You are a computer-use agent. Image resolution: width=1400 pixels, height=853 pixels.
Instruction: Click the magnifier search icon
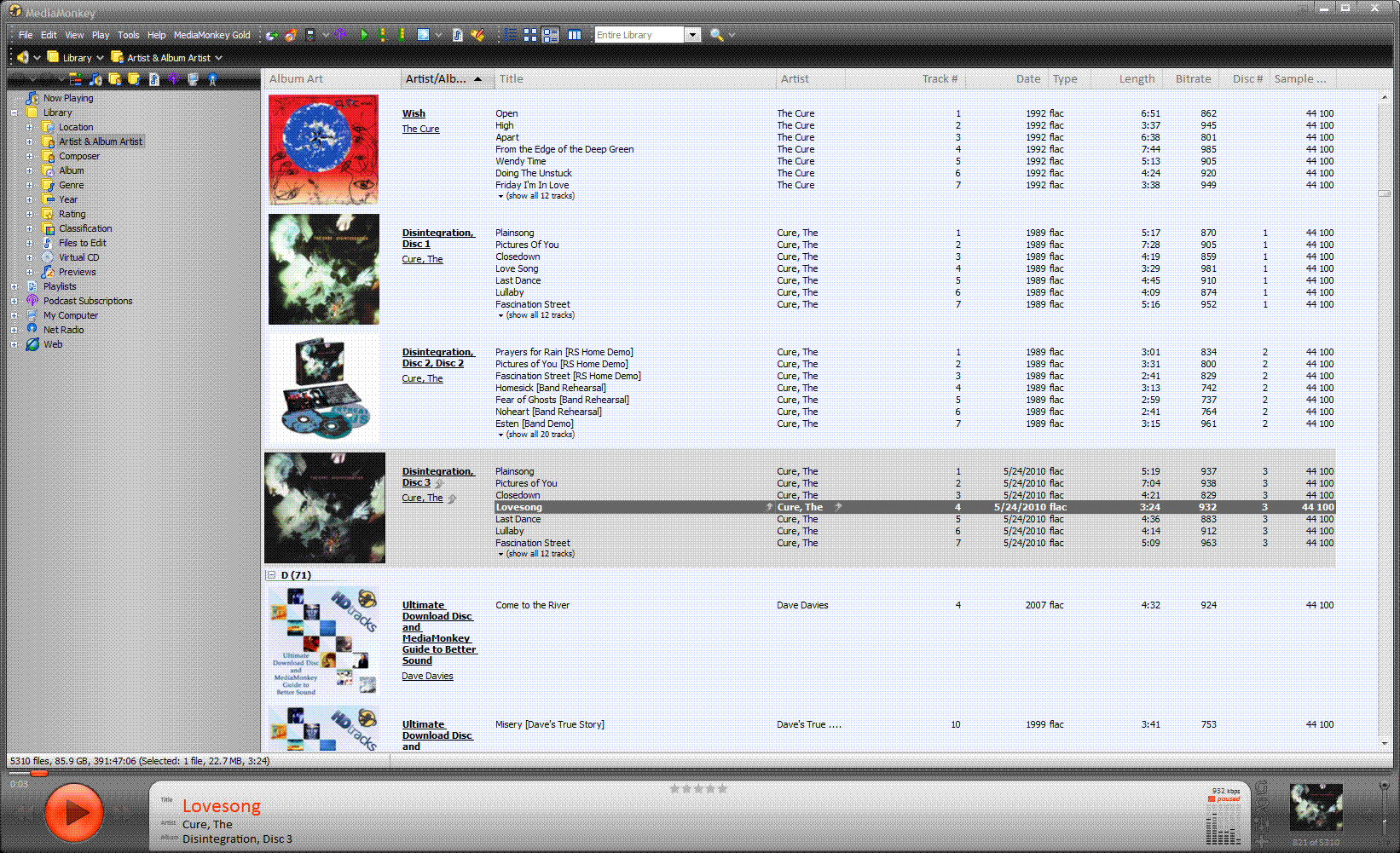[x=716, y=35]
